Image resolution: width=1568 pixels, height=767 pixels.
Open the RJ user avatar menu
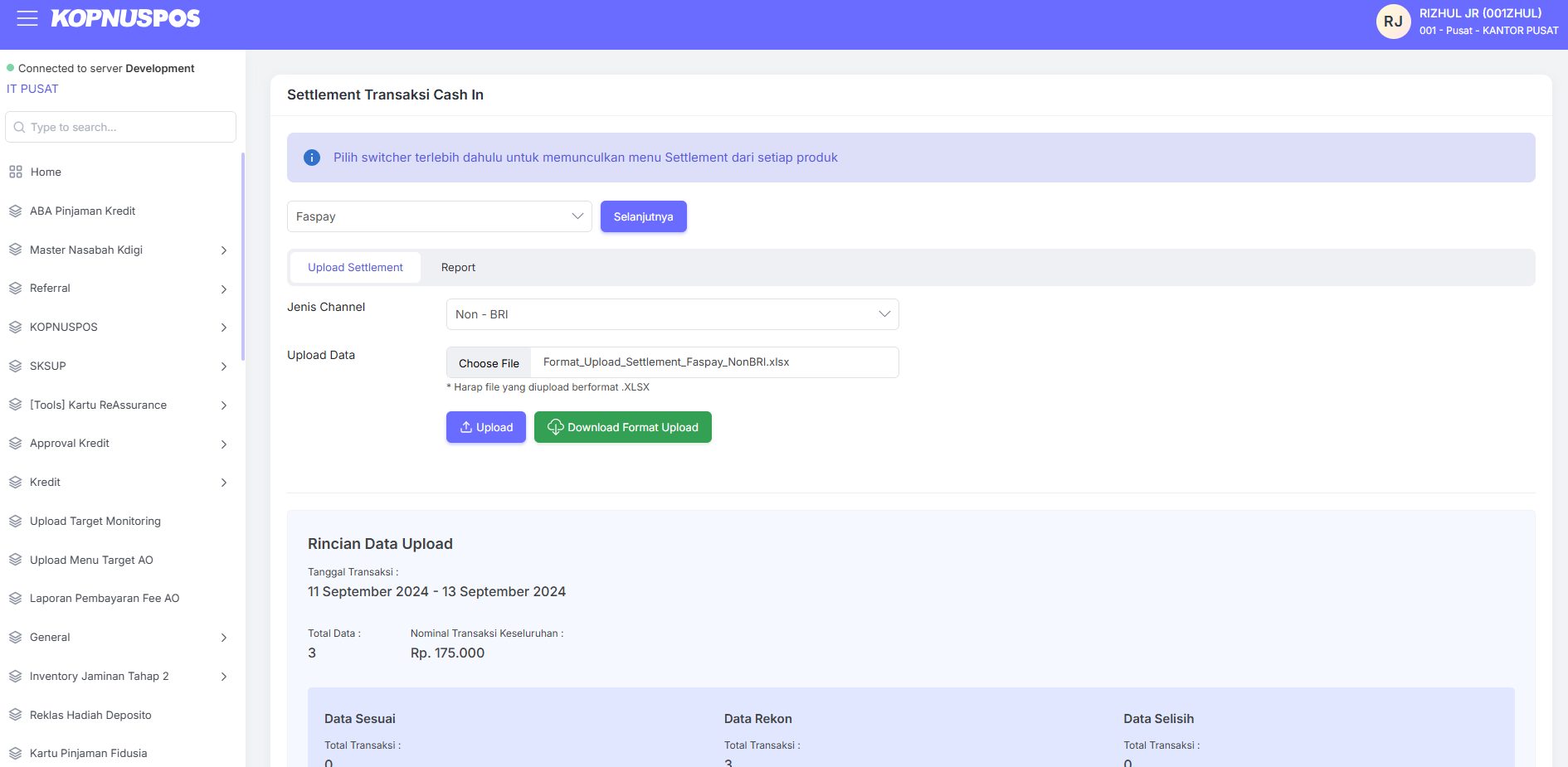coord(1393,22)
